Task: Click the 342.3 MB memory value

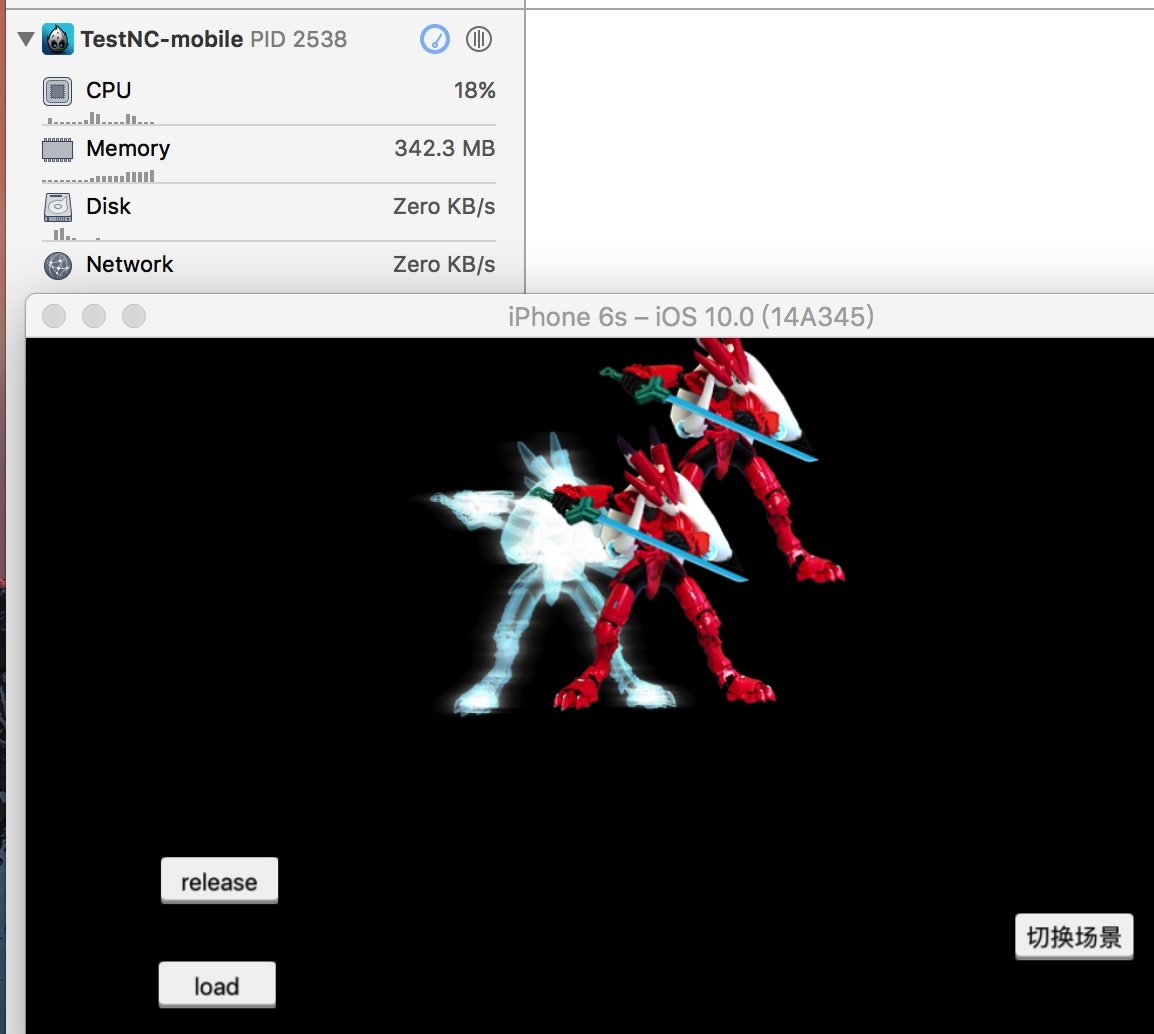Action: click(445, 149)
